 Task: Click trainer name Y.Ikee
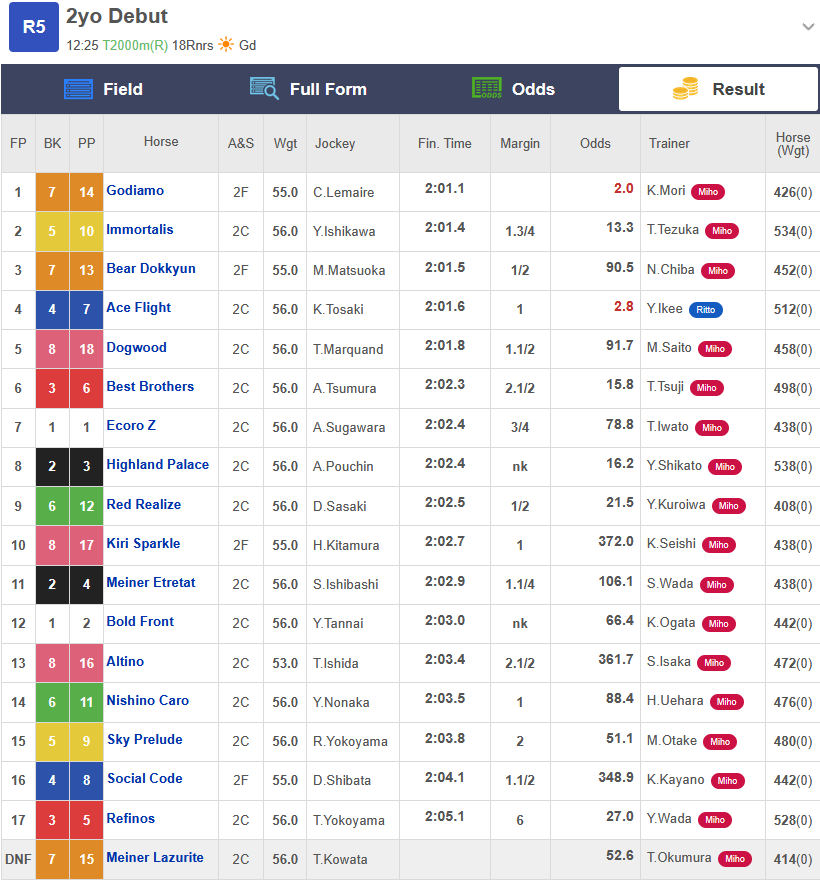click(664, 308)
